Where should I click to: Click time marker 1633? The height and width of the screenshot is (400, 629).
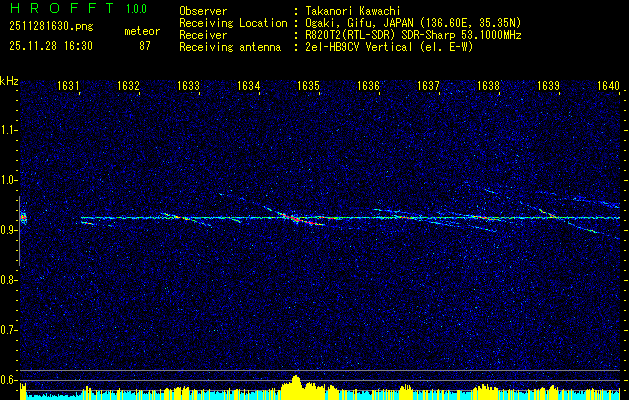click(188, 85)
